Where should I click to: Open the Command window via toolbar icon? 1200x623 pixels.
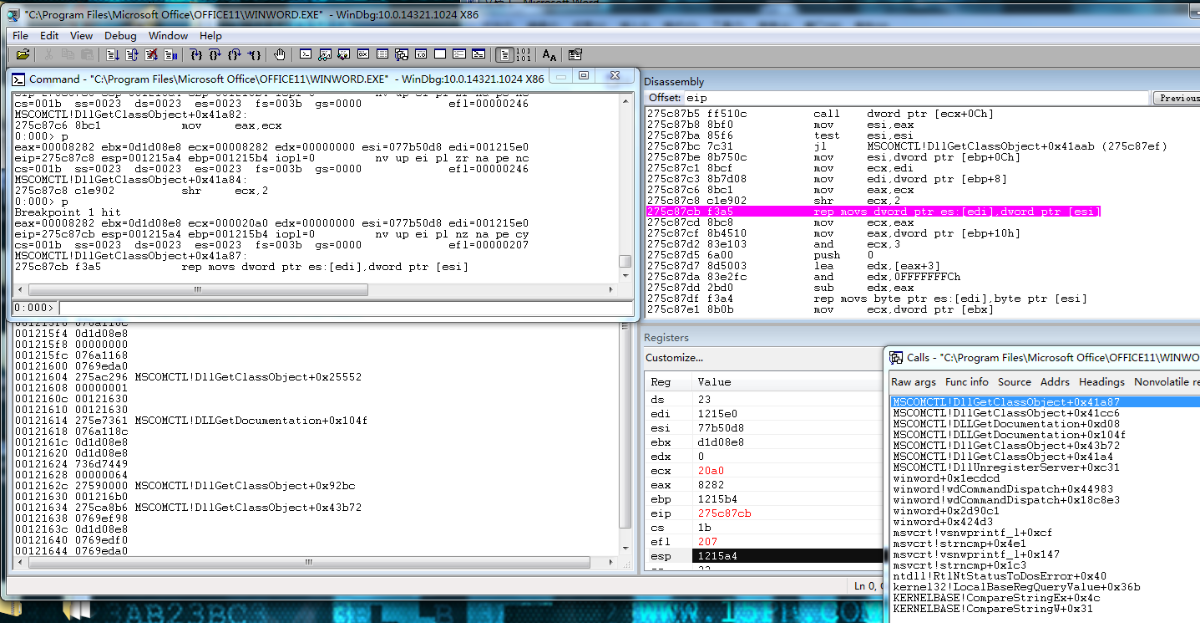coord(306,54)
